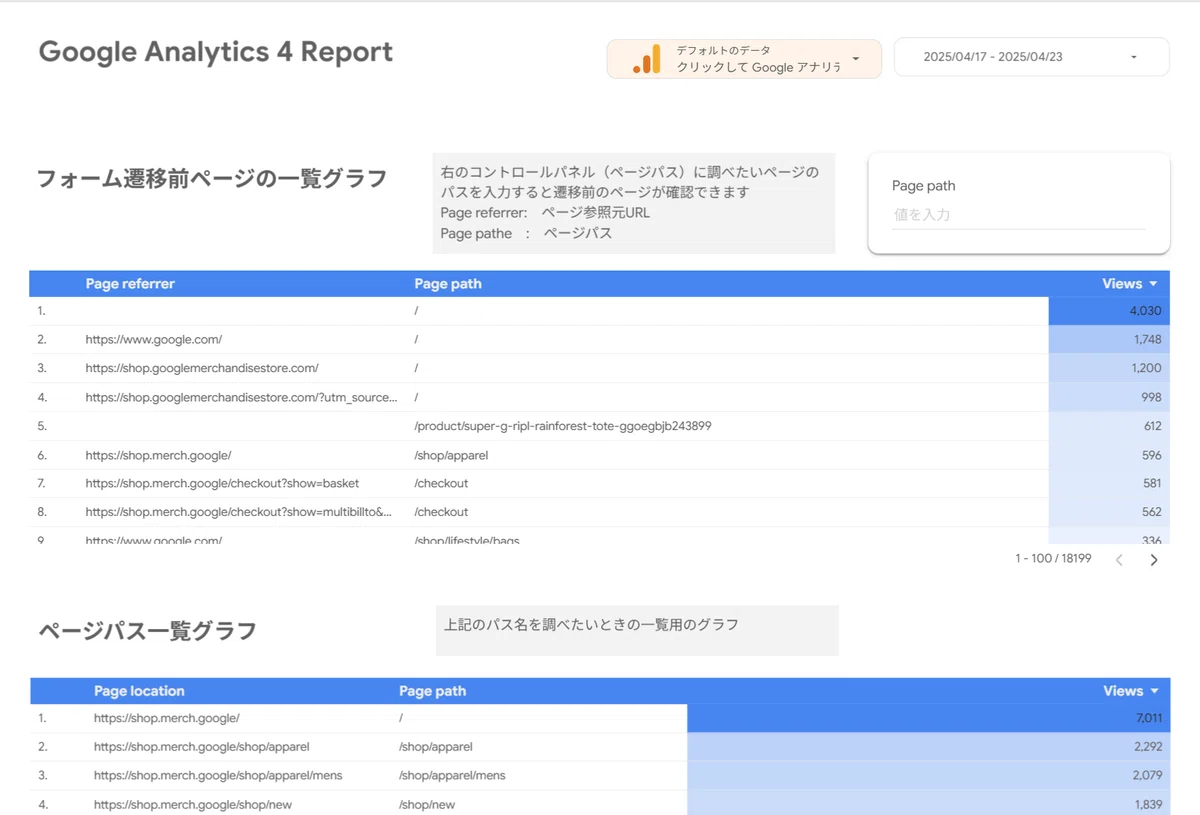Click referrer checkout?show=basket in row 7
Viewport: 1200px width, 815px height.
click(222, 483)
